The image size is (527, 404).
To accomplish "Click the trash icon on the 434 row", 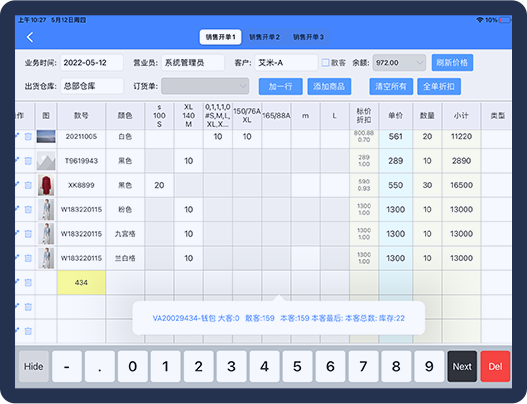I will 28,283.
